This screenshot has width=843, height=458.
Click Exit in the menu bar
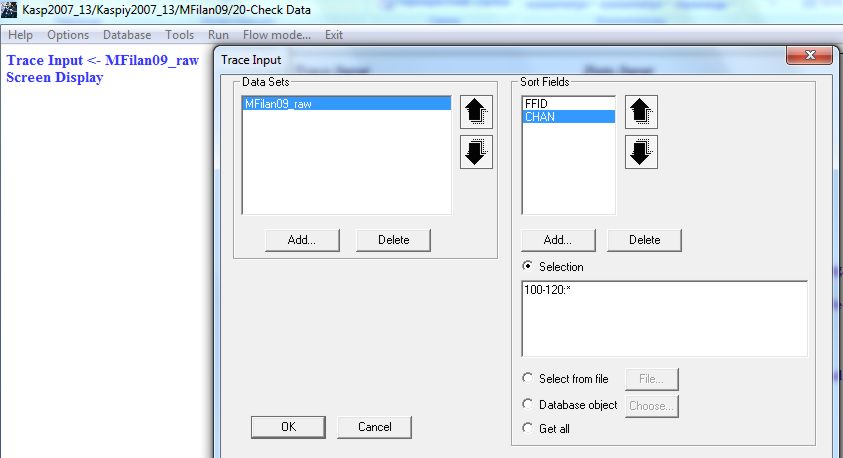pos(333,35)
